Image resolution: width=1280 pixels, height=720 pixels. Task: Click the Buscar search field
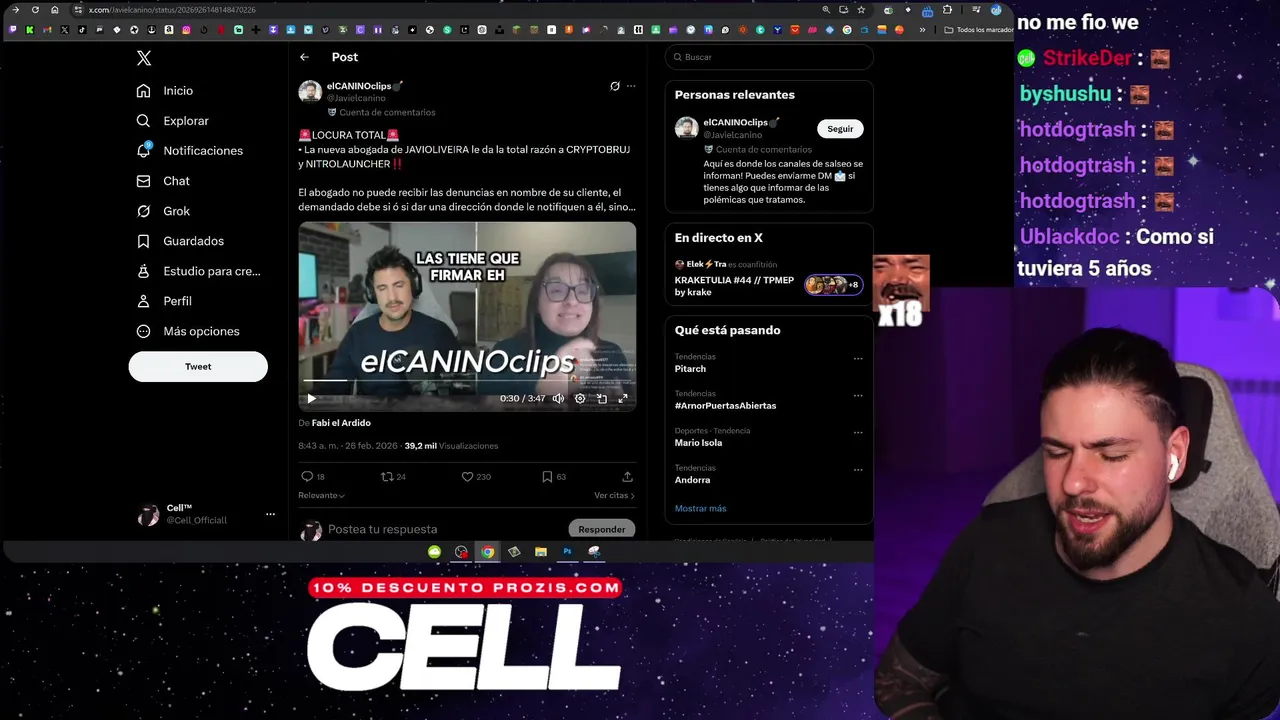769,57
